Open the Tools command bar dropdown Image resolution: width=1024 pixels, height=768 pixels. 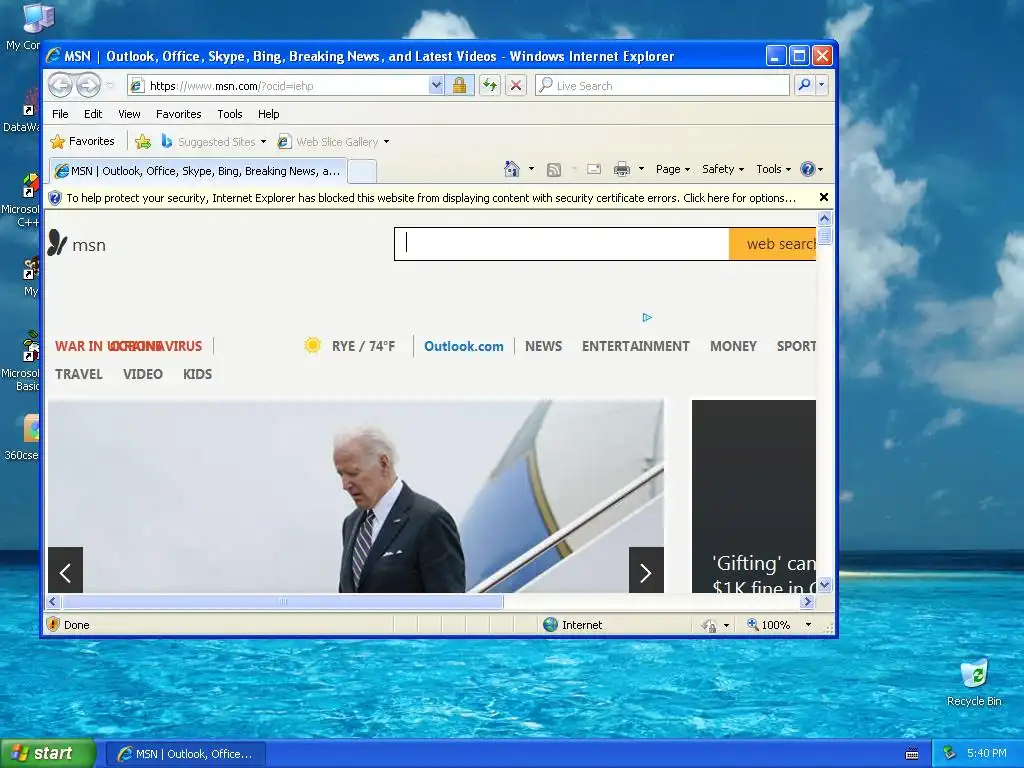click(x=773, y=169)
